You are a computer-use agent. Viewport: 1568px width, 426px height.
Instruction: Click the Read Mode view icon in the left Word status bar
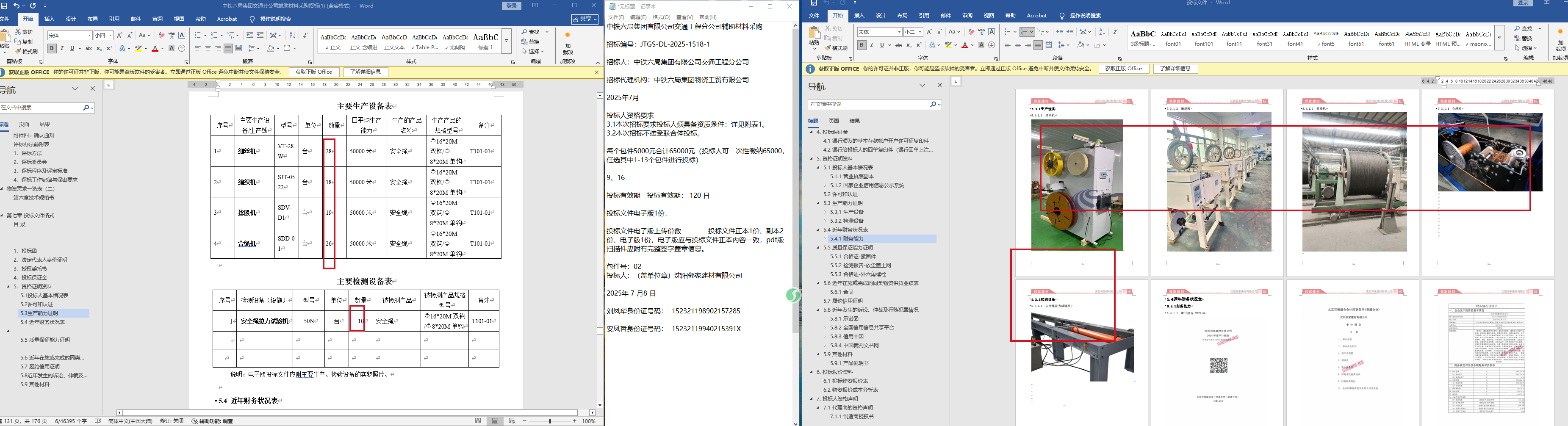pyautogui.click(x=479, y=421)
